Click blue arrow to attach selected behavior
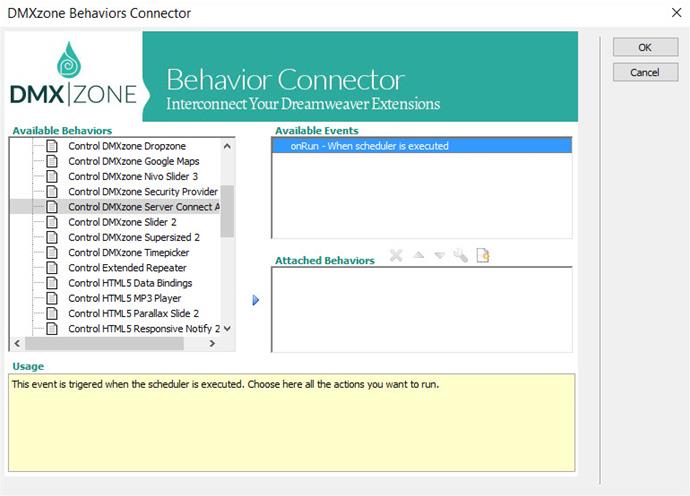690x496 pixels. click(256, 300)
